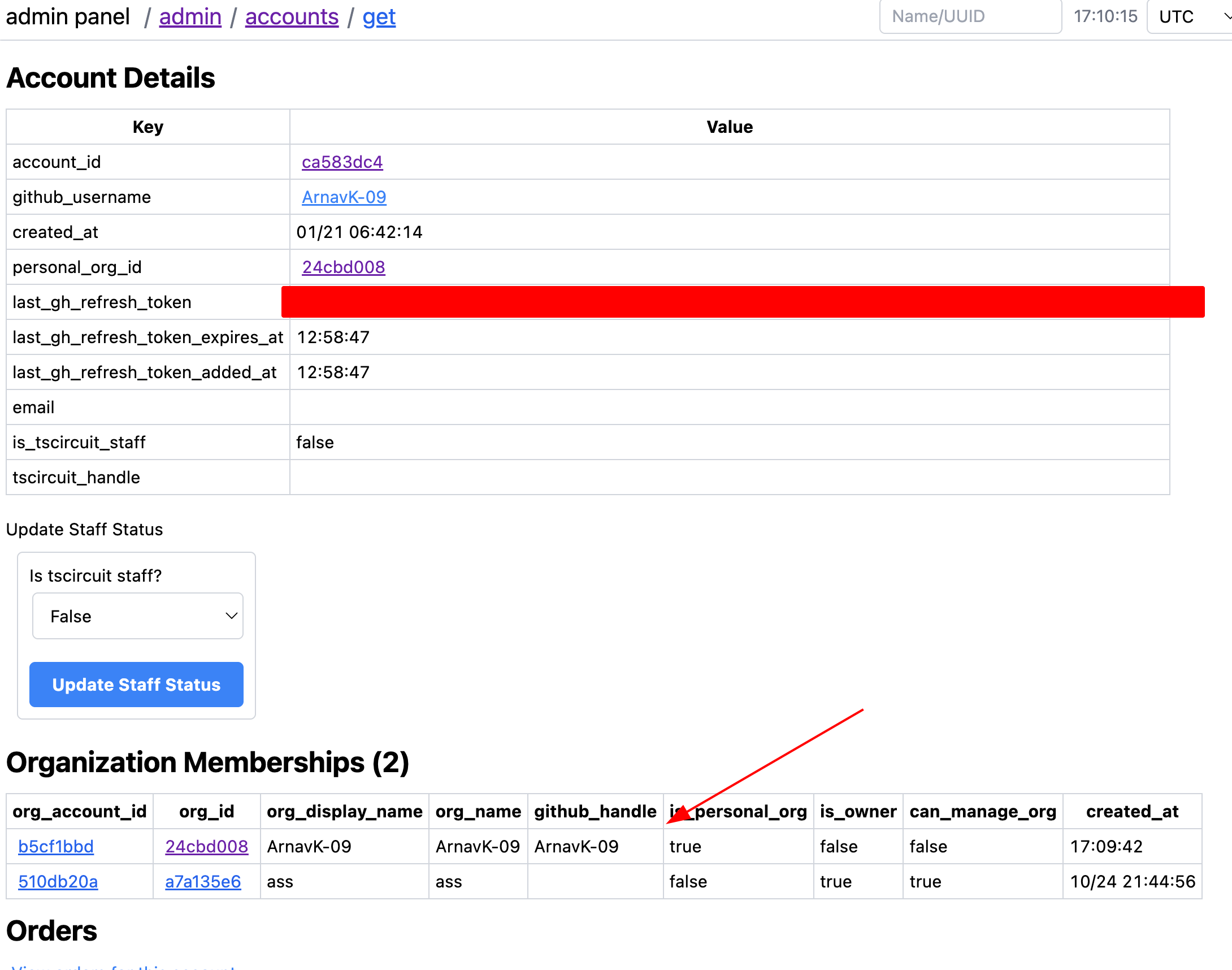Viewport: 1232px width, 970px height.
Task: Open personal org ID 24cbd008 in details table
Action: coord(343,267)
